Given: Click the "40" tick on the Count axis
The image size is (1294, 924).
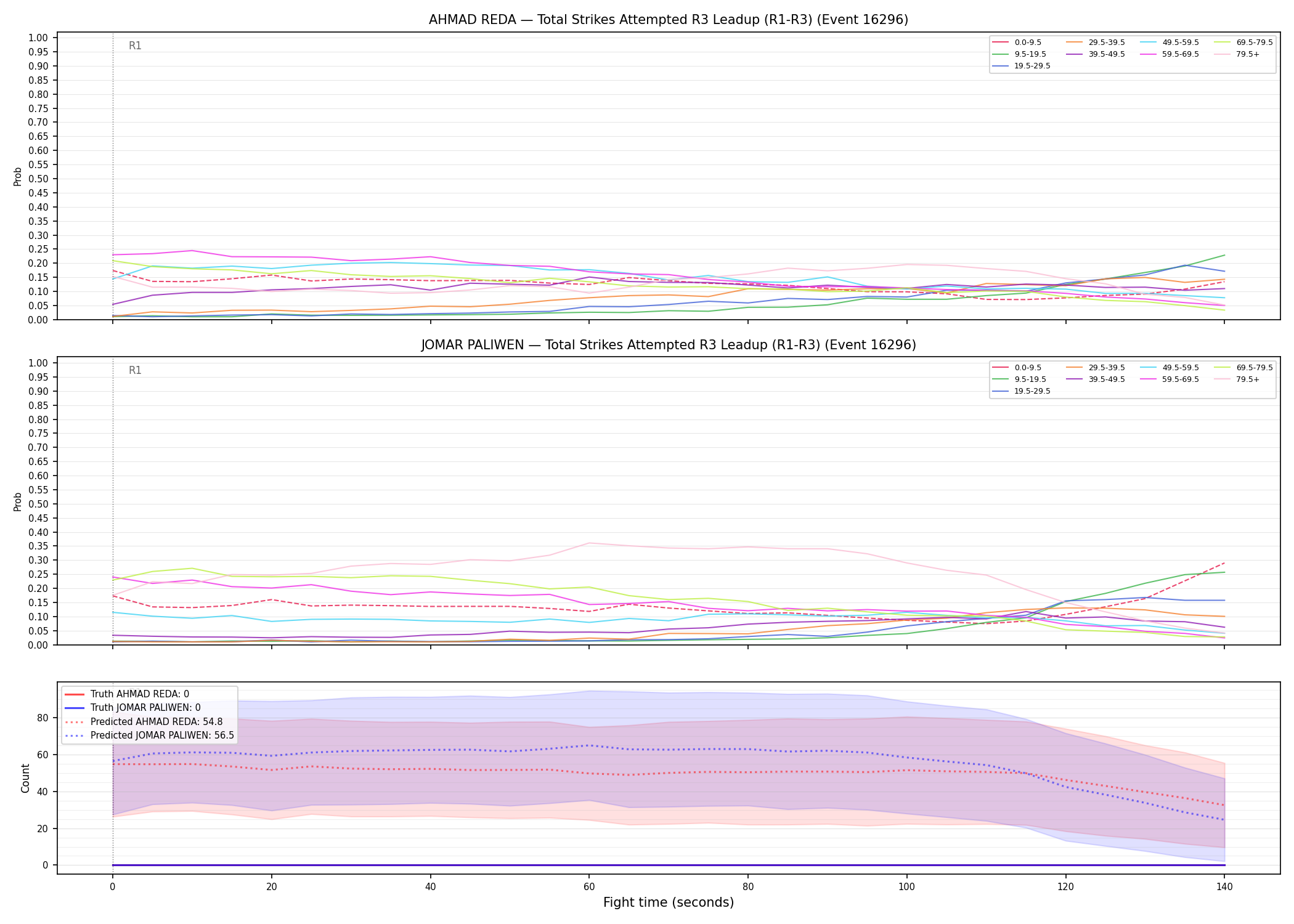Looking at the screenshot, I should click(42, 792).
